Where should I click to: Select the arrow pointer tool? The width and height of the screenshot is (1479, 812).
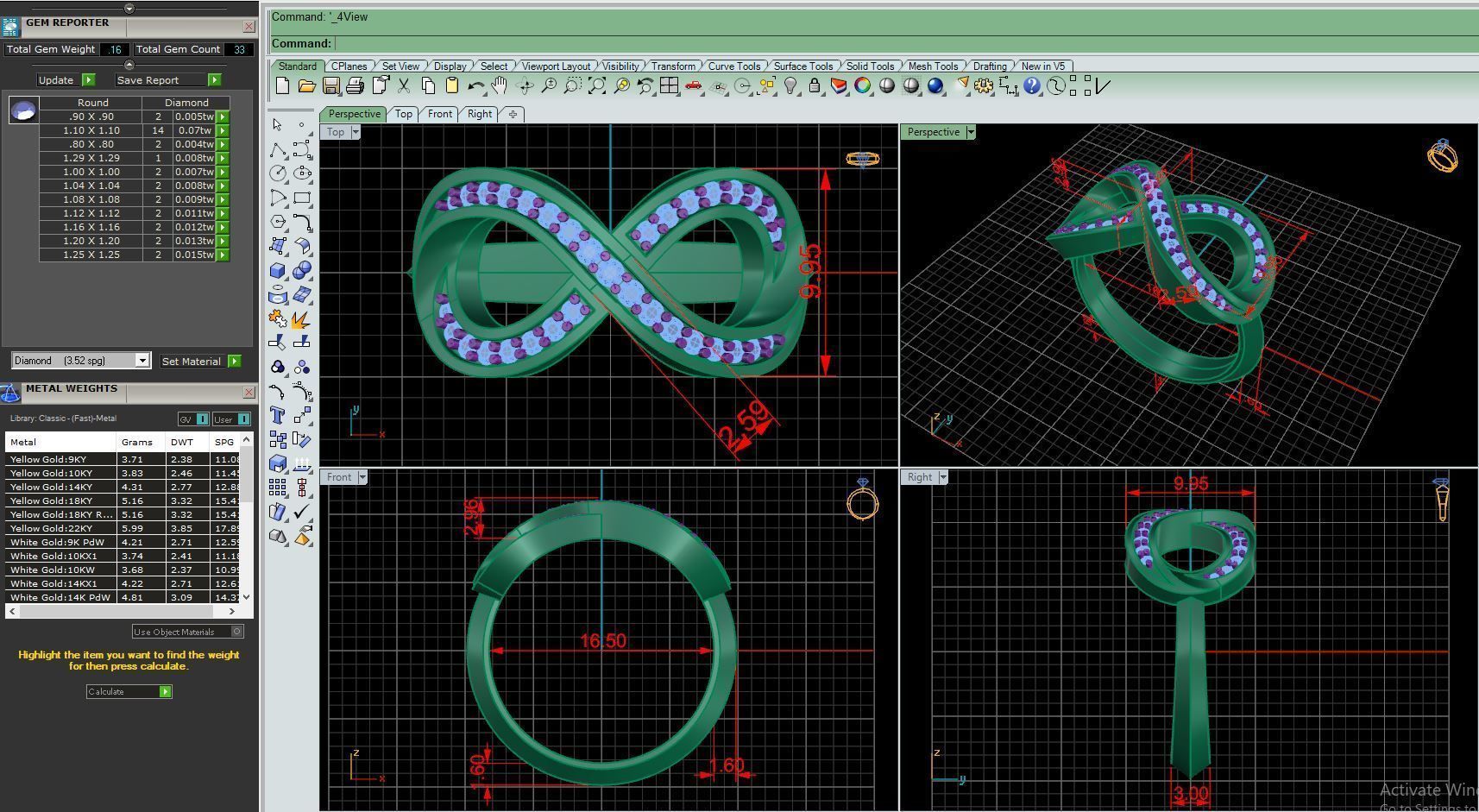[x=278, y=125]
